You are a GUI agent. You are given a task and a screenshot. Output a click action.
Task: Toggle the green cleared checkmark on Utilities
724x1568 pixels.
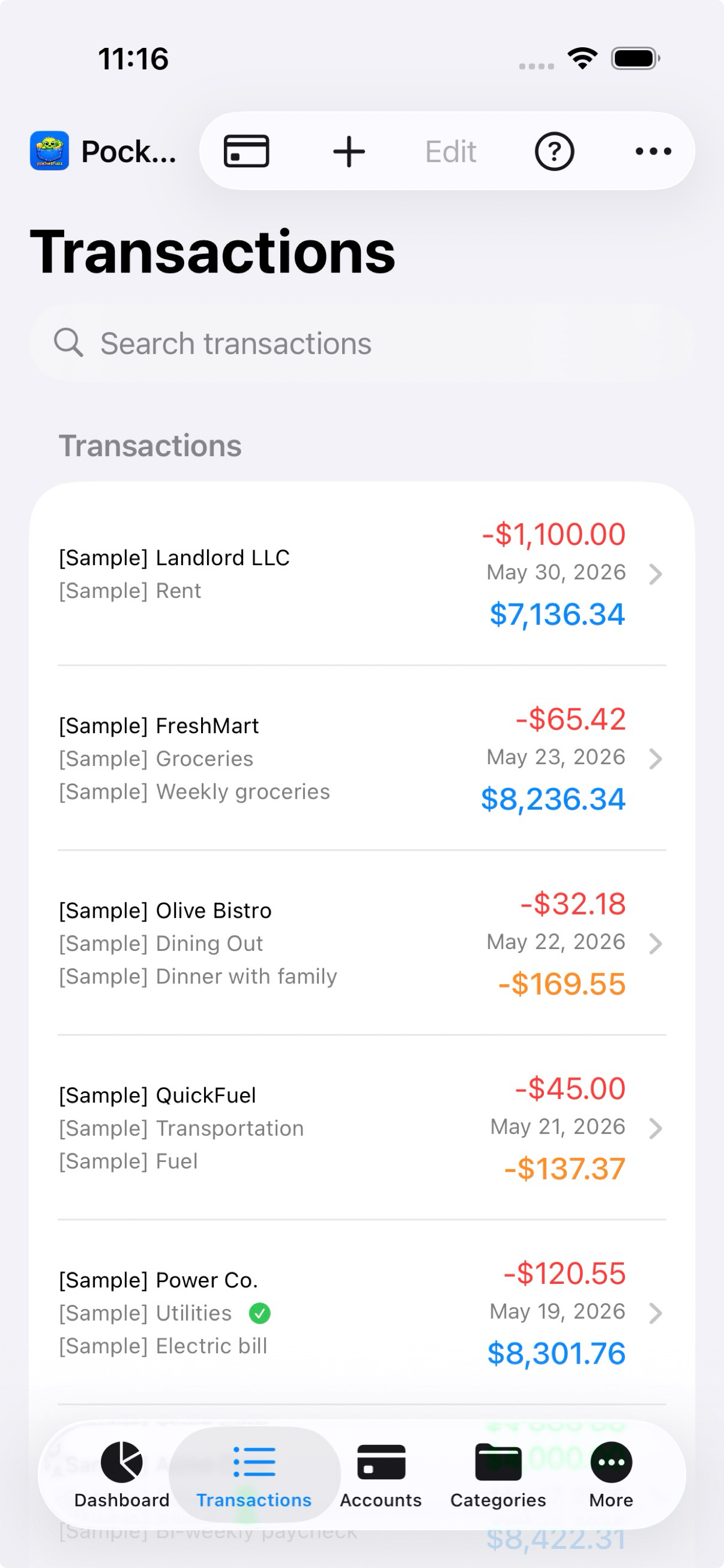point(260,1313)
